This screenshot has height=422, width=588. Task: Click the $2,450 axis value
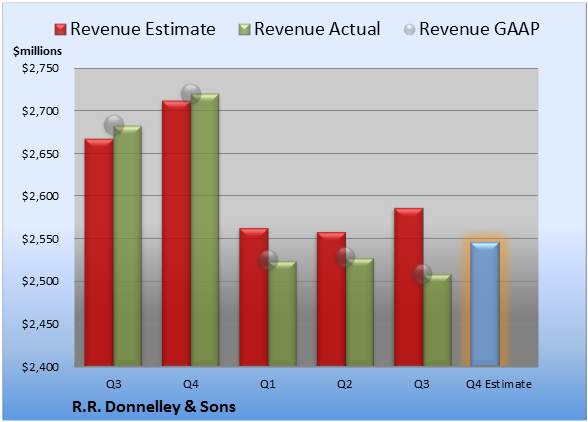[x=40, y=324]
